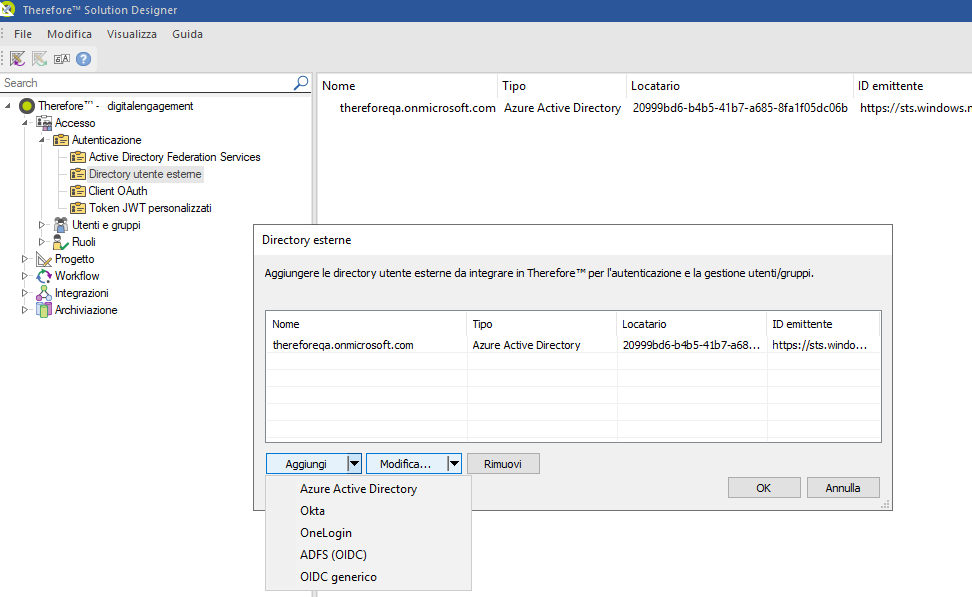Select the Progetto node icon
Screen dimensions: 972x597
click(x=46, y=258)
